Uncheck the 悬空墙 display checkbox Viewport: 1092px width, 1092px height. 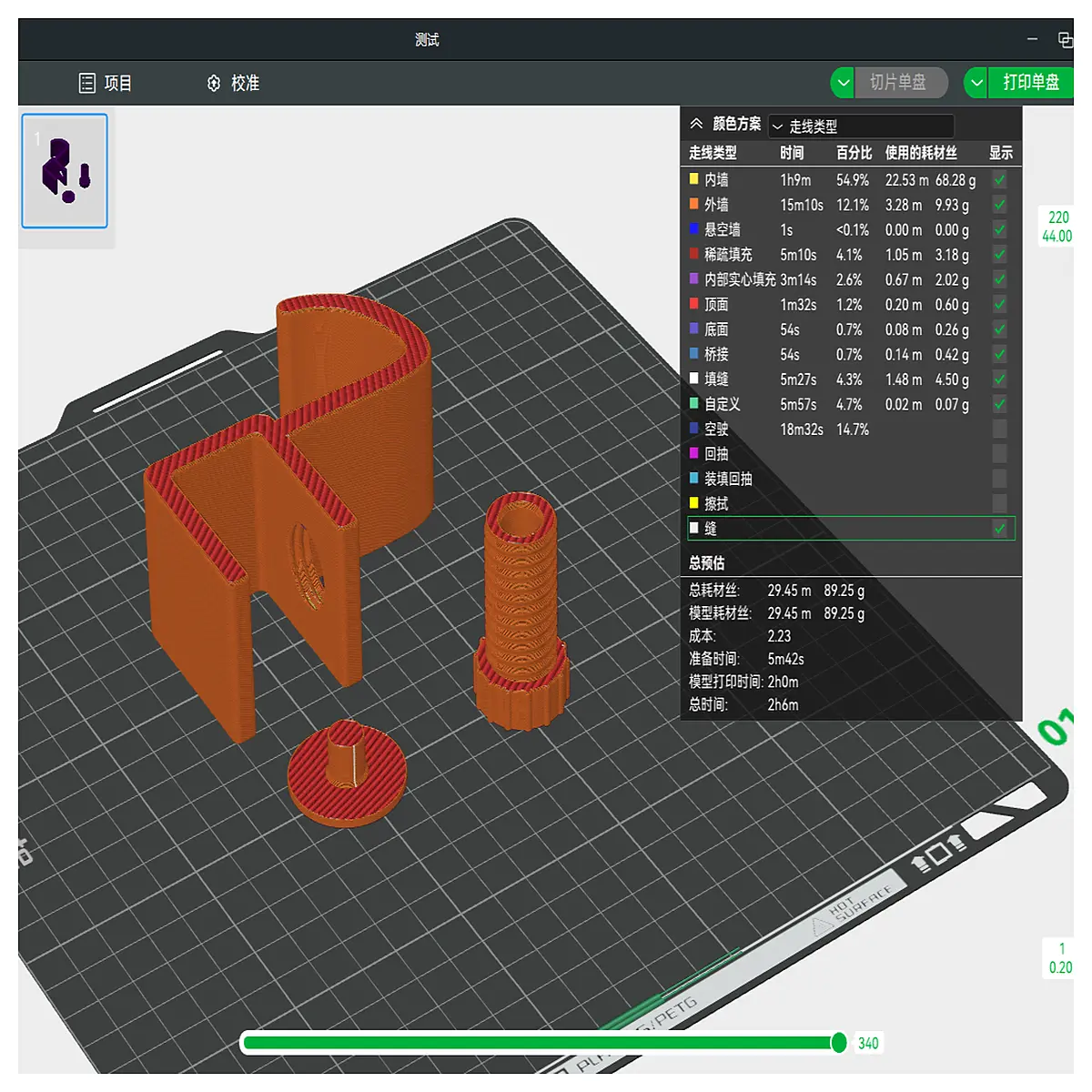pos(999,230)
